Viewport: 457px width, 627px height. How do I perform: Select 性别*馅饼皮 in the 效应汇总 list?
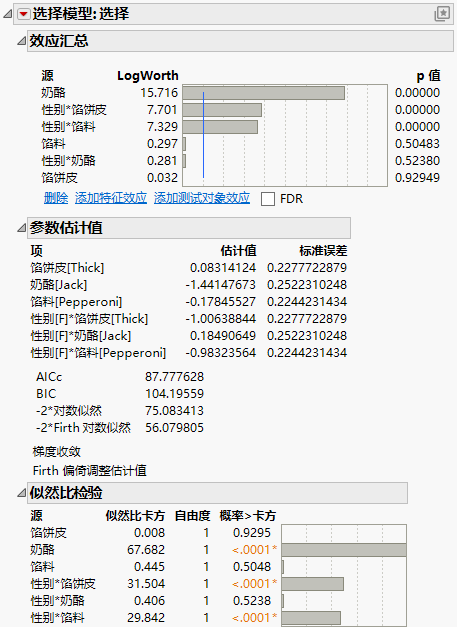(x=74, y=110)
